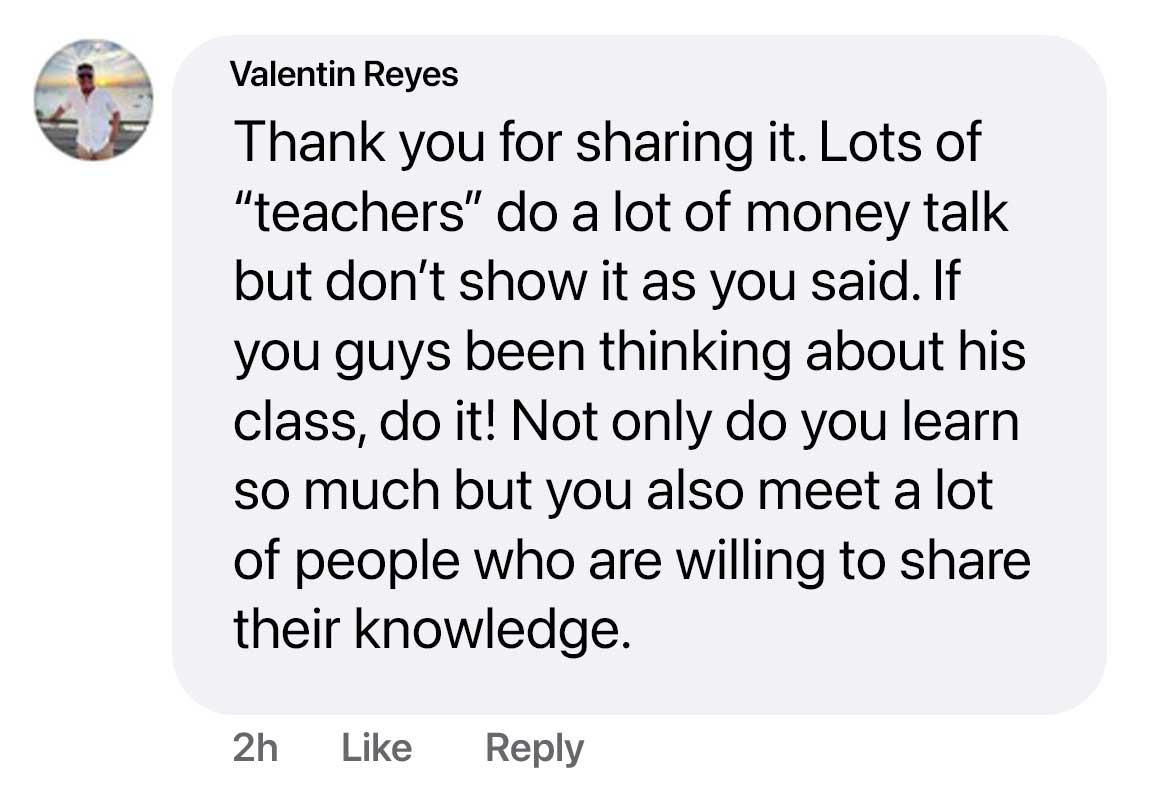Click the words "also meet a lot"
Image resolution: width=1170 pixels, height=807 pixels.
click(x=820, y=491)
